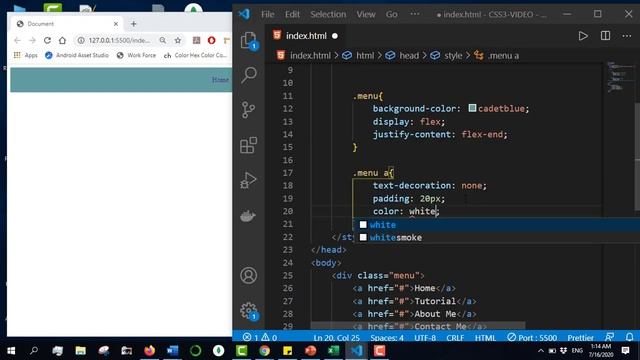The width and height of the screenshot is (640, 360).
Task: Show hidden menus via the ellipsis
Action: 415,14
